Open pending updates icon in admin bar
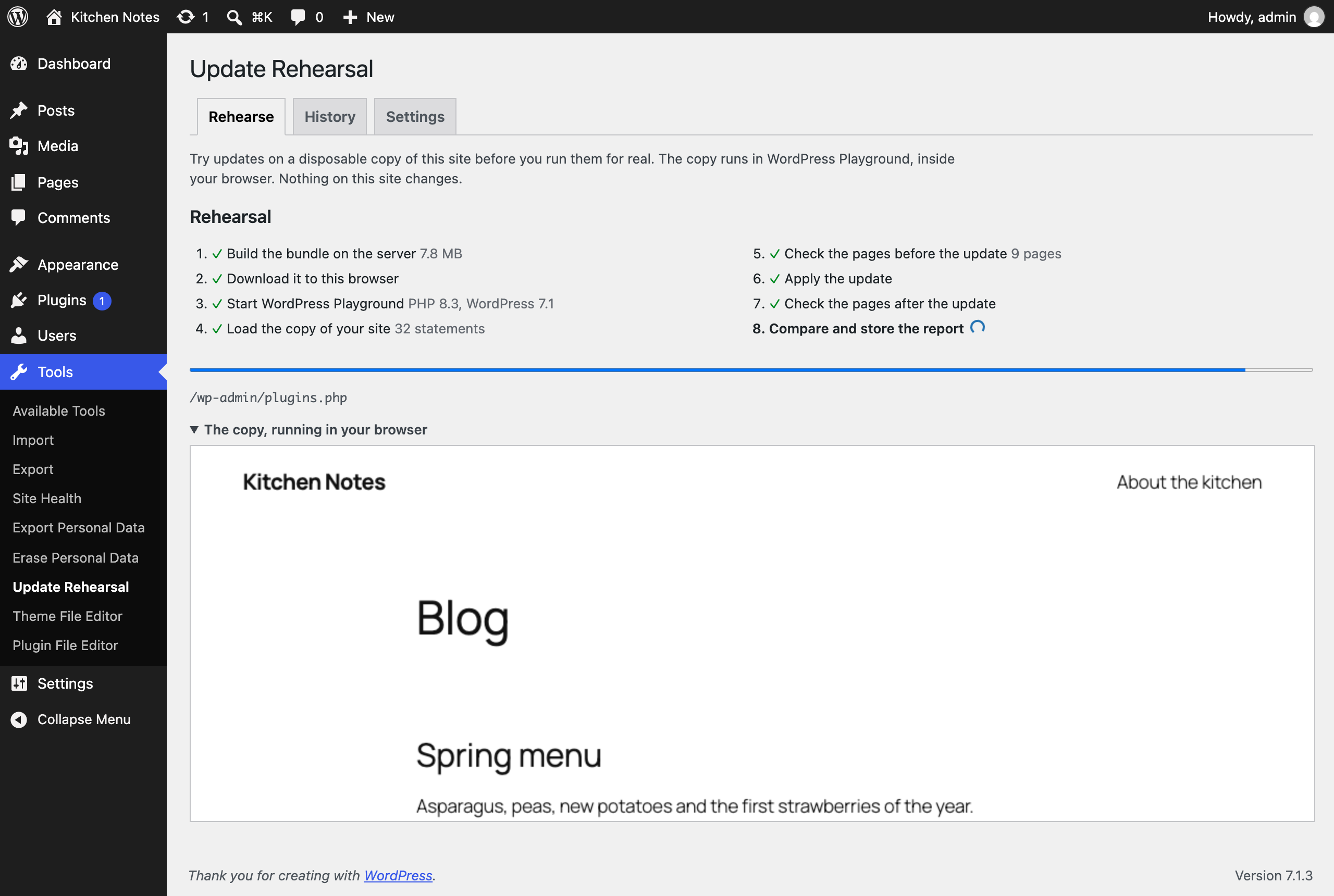 coord(186,17)
